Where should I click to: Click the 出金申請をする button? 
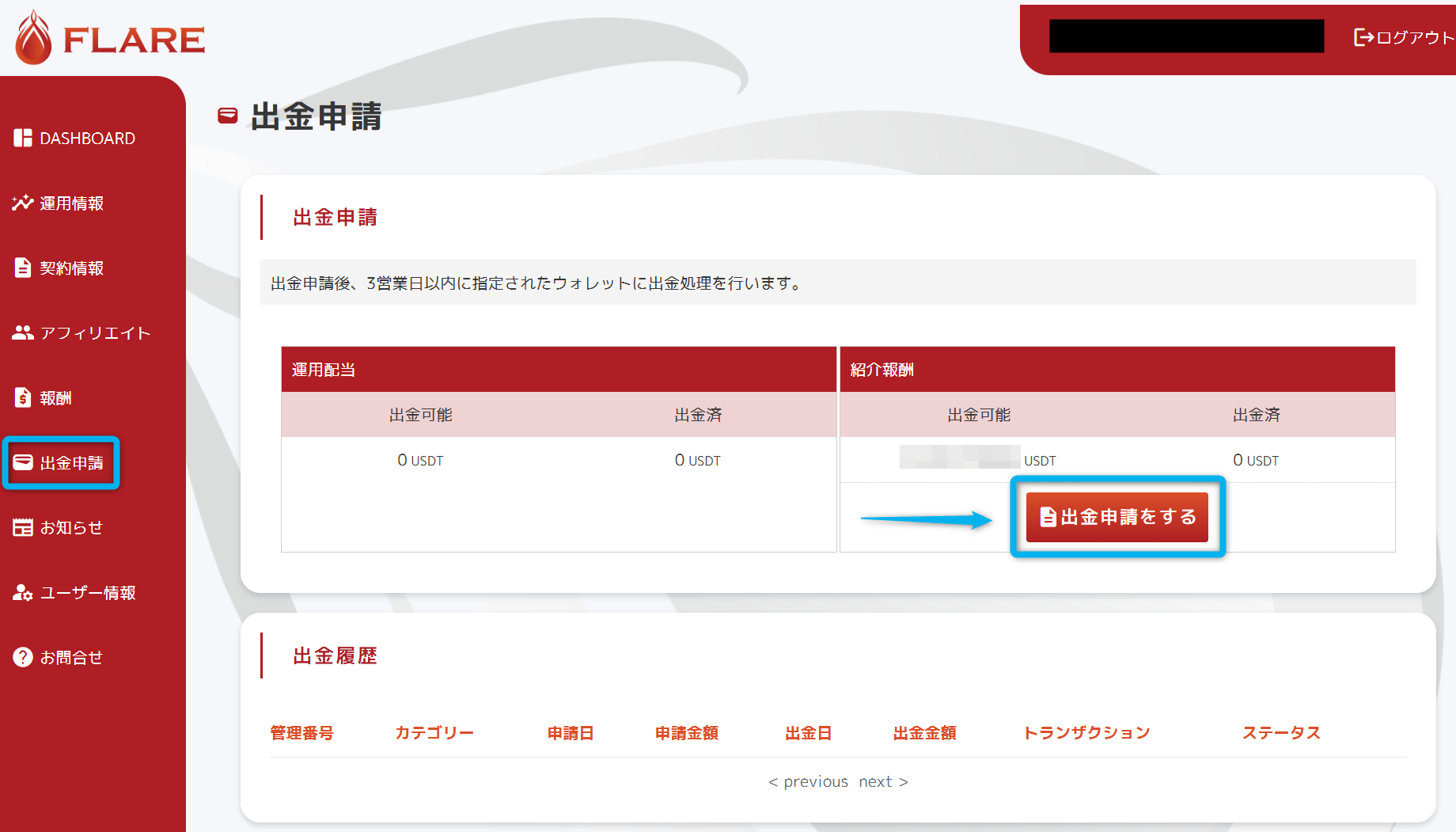(1117, 517)
